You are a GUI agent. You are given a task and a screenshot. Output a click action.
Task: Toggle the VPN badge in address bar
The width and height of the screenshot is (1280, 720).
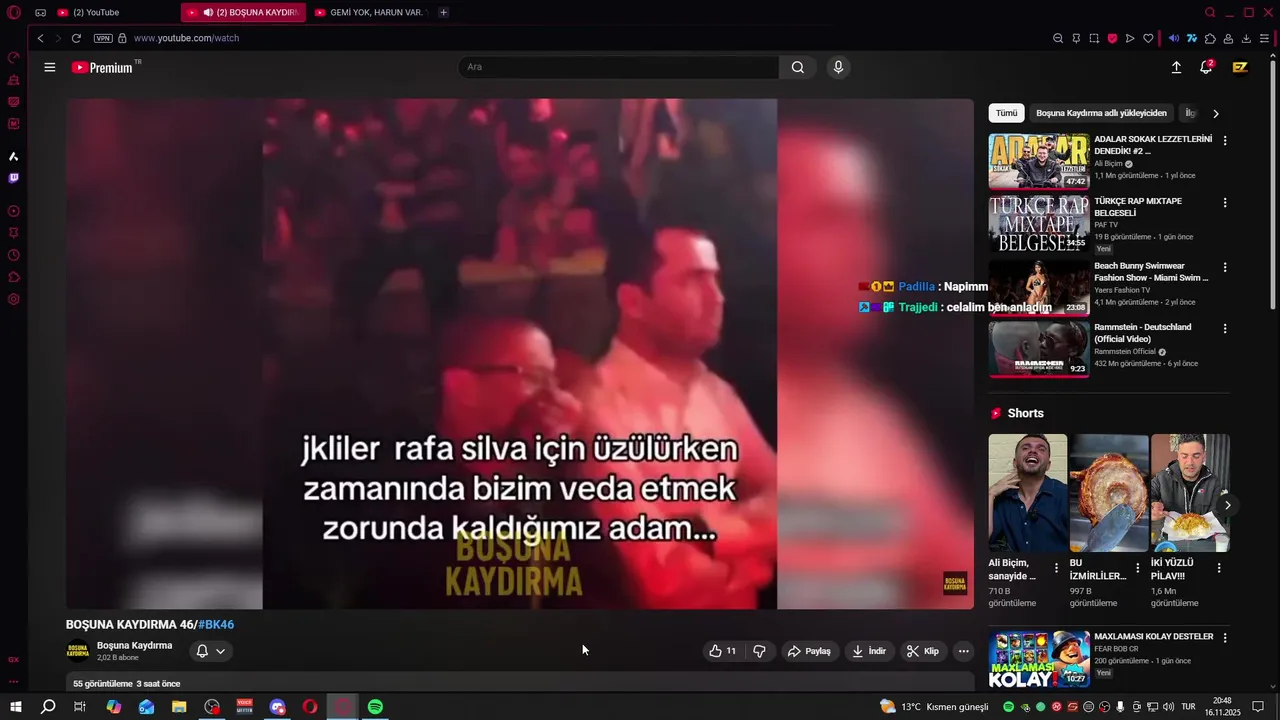(103, 38)
